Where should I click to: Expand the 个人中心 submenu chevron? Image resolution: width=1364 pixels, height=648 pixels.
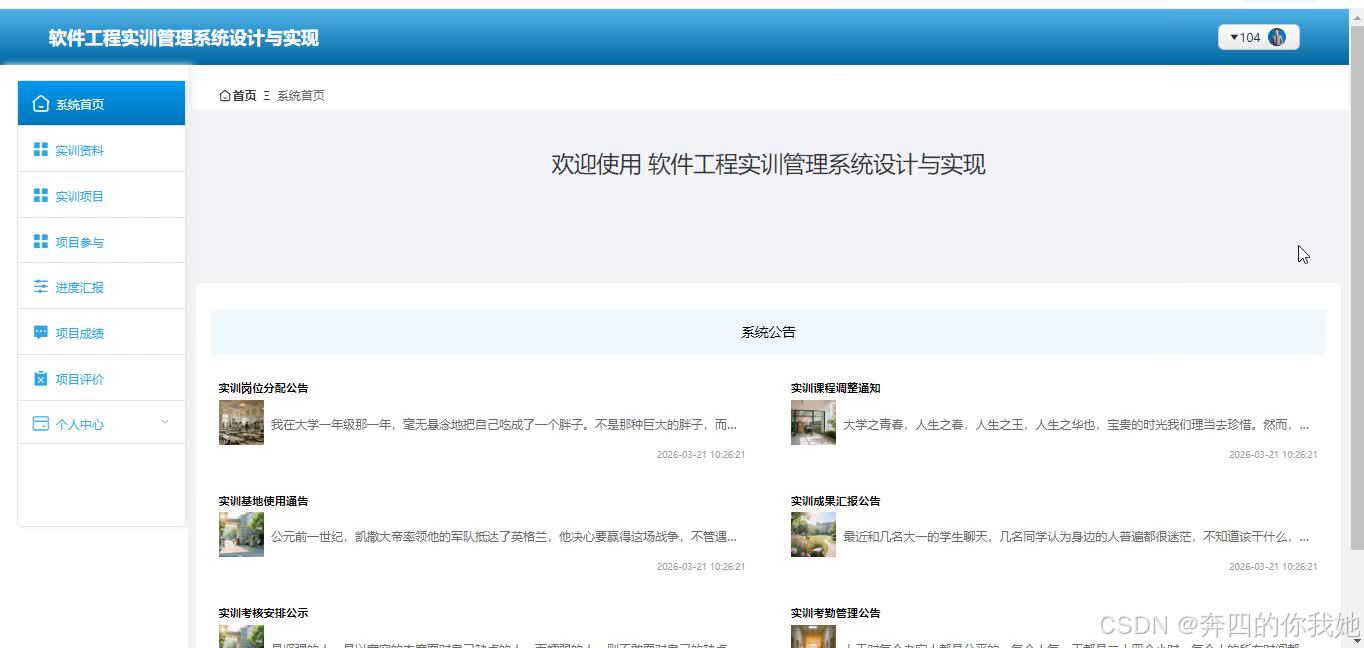165,422
